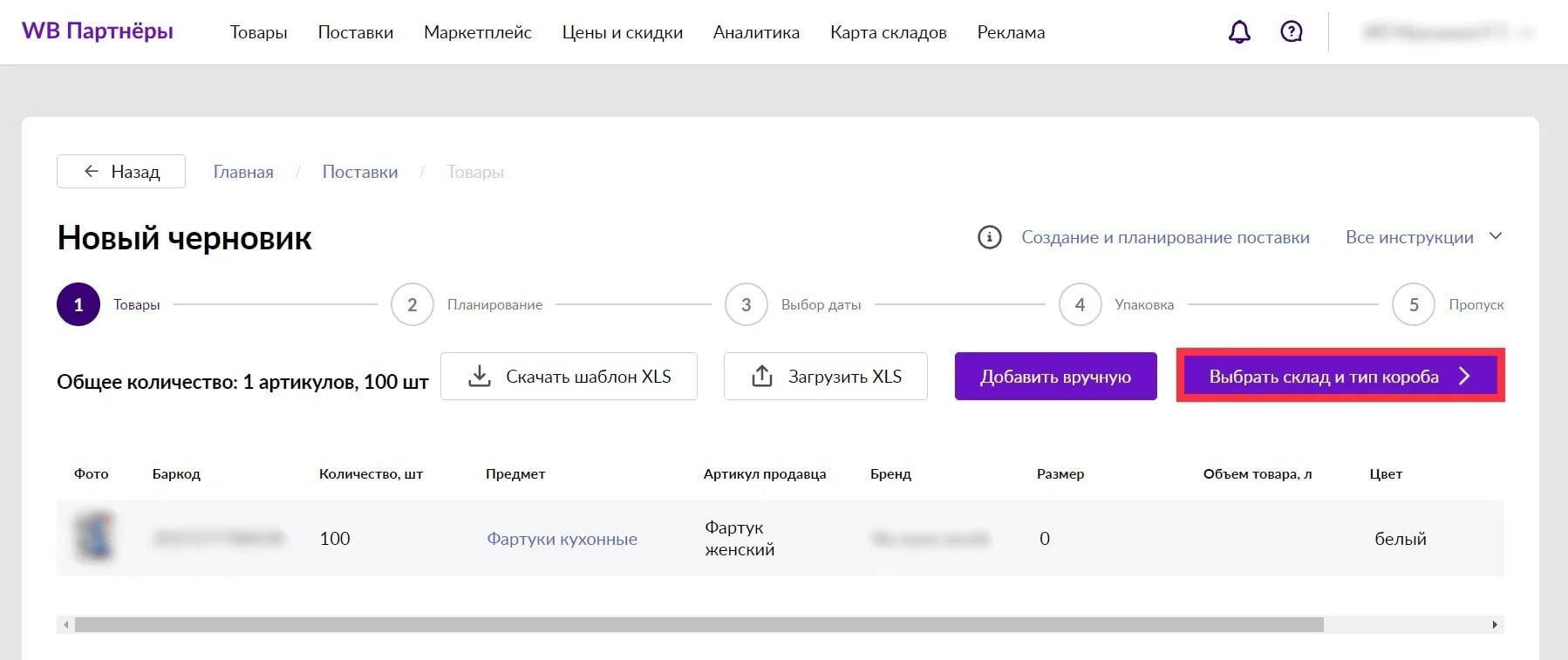Viewport: 1568px width, 660px height.
Task: Click the Размер column header
Action: [1060, 474]
